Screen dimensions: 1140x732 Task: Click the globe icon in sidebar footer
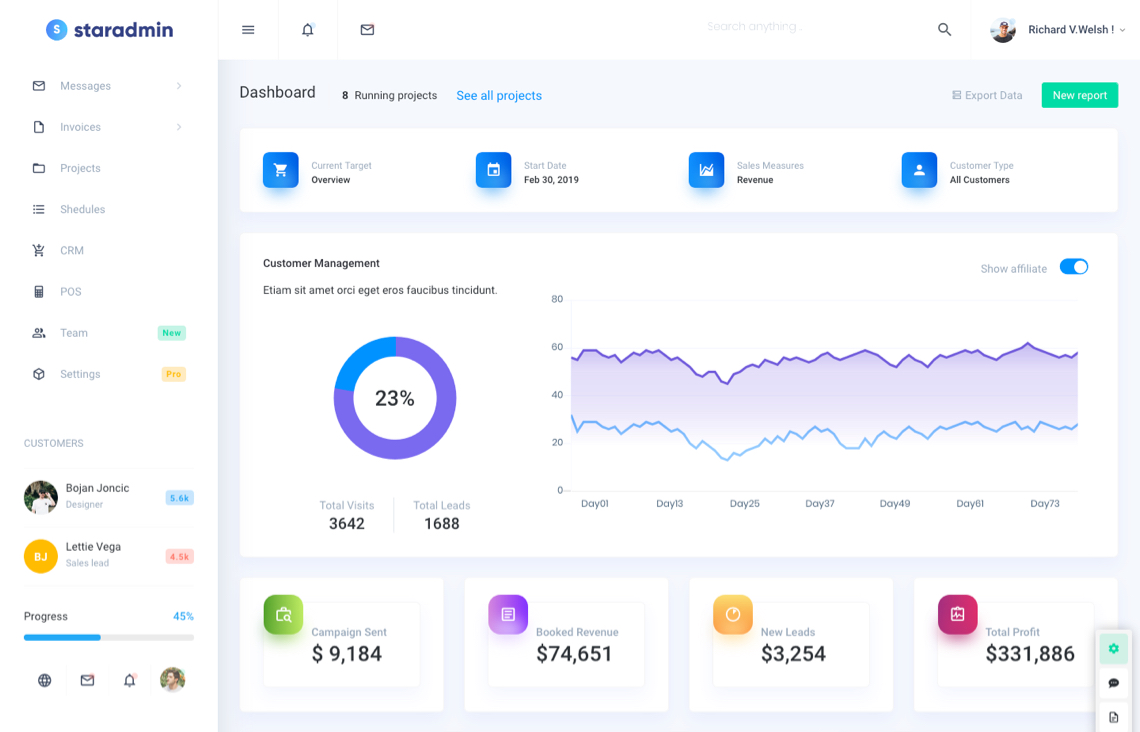coord(45,680)
